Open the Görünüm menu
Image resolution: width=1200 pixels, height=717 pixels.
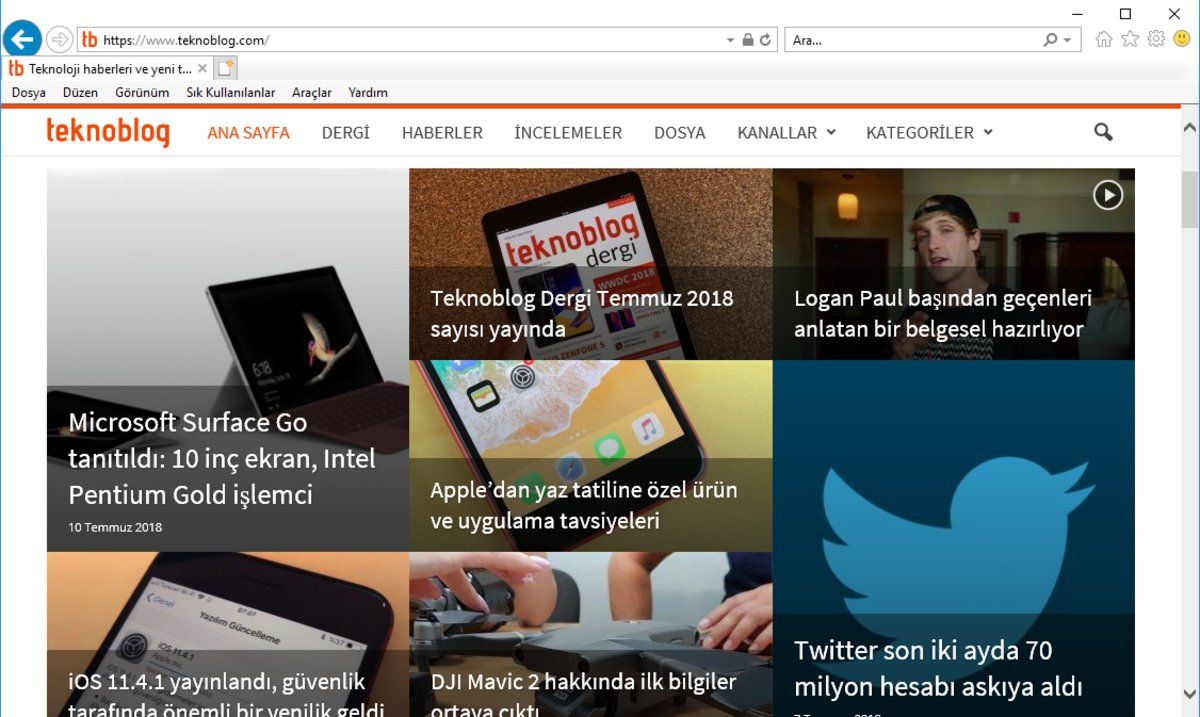point(142,92)
